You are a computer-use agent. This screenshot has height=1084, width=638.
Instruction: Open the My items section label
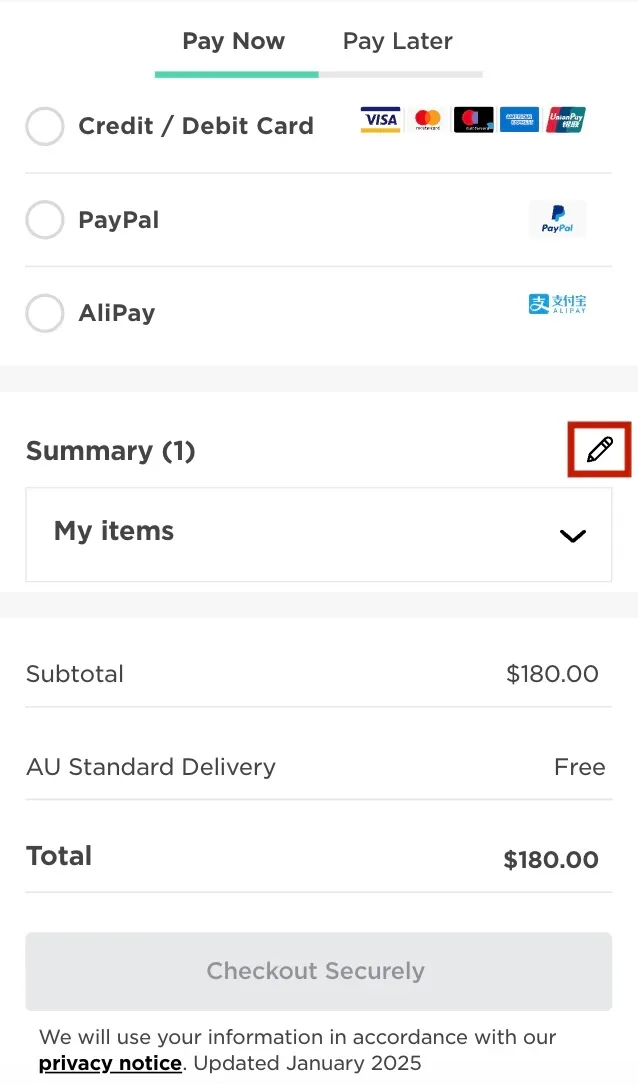point(114,531)
